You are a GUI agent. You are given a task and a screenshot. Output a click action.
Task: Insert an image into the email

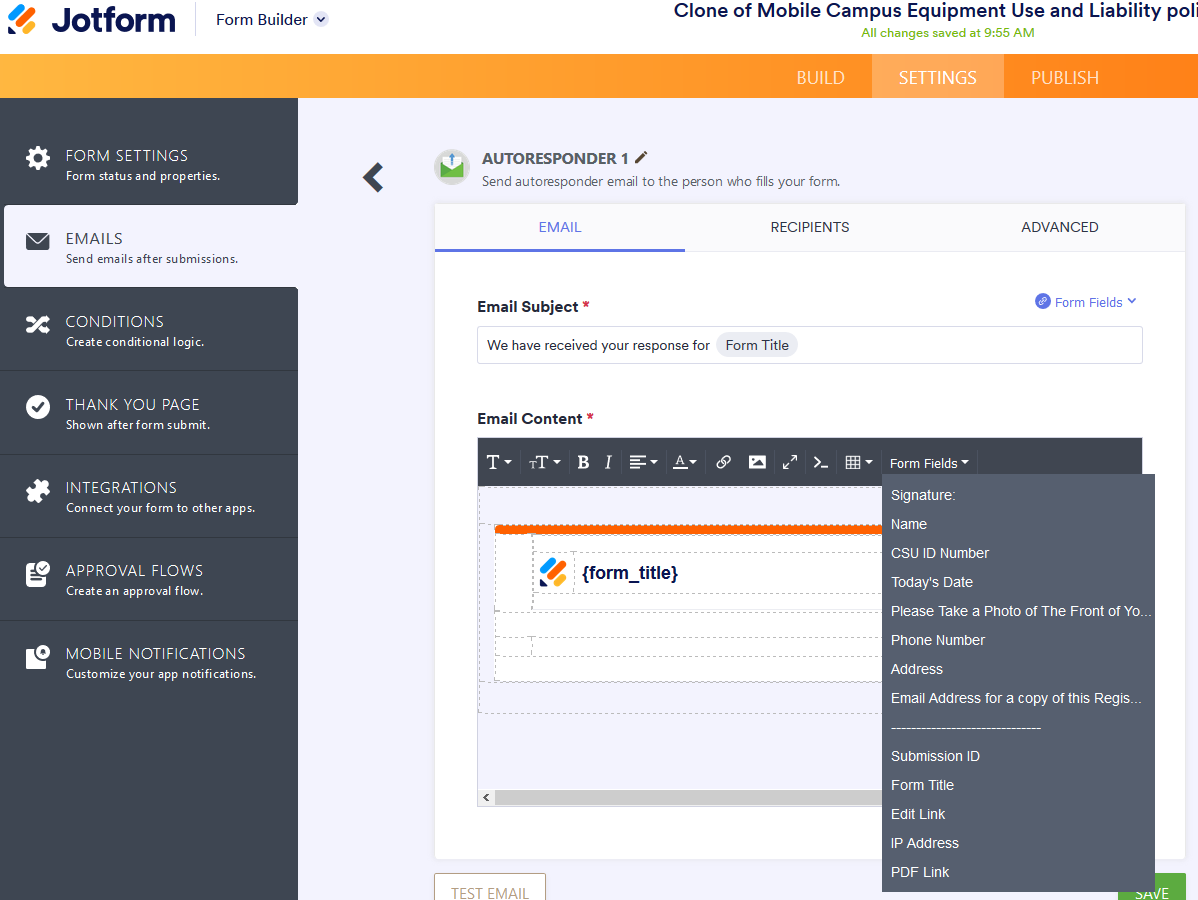tap(757, 462)
